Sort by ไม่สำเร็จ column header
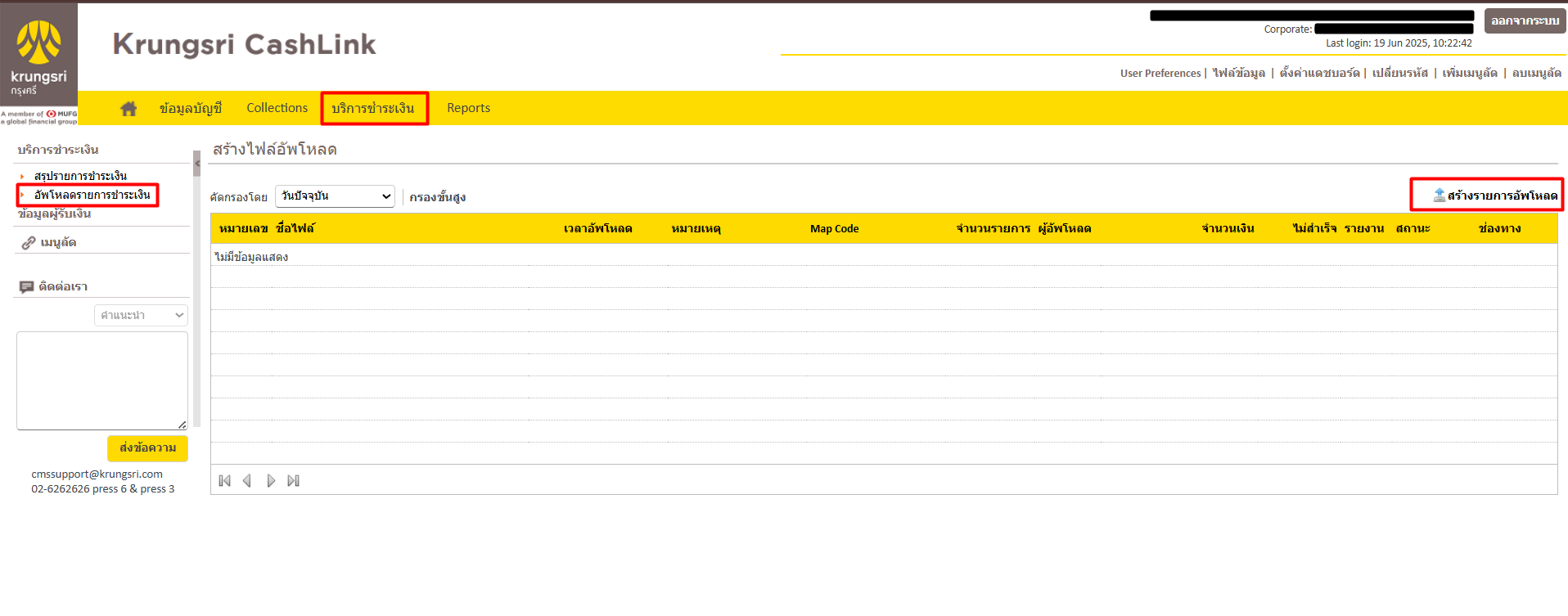Viewport: 1568px width, 616px height. (1315, 228)
